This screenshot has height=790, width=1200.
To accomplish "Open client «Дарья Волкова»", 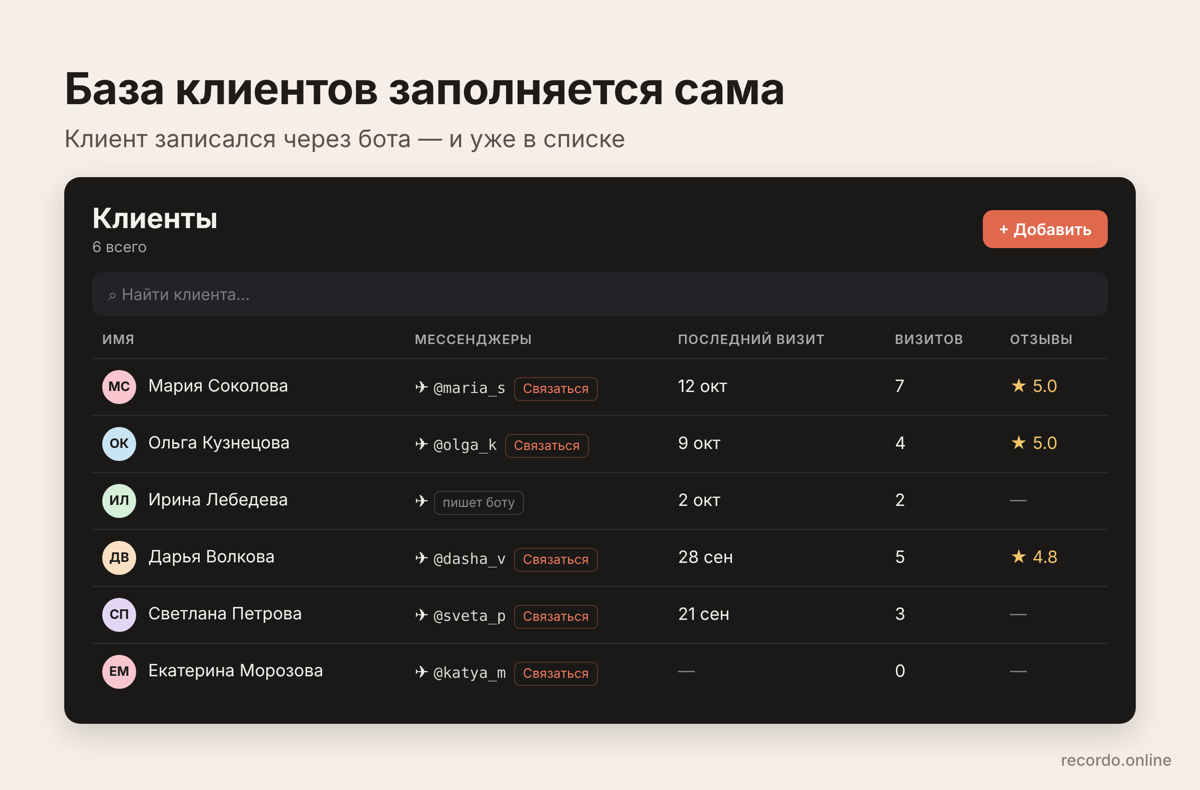I will (x=211, y=557).
